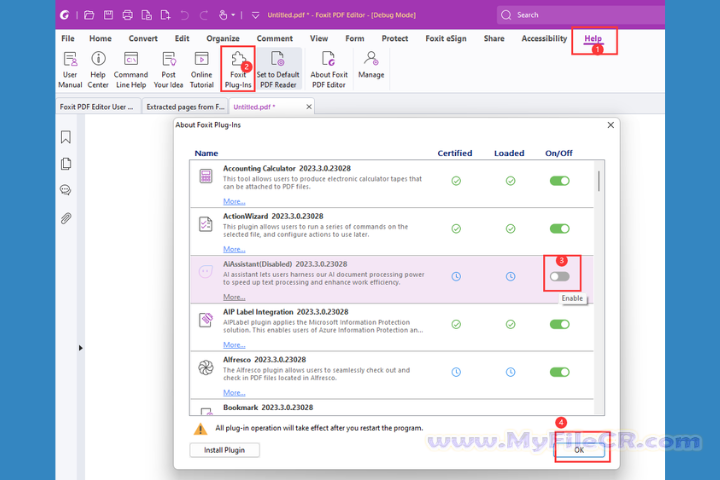Click Post Your Idea

[x=168, y=69]
